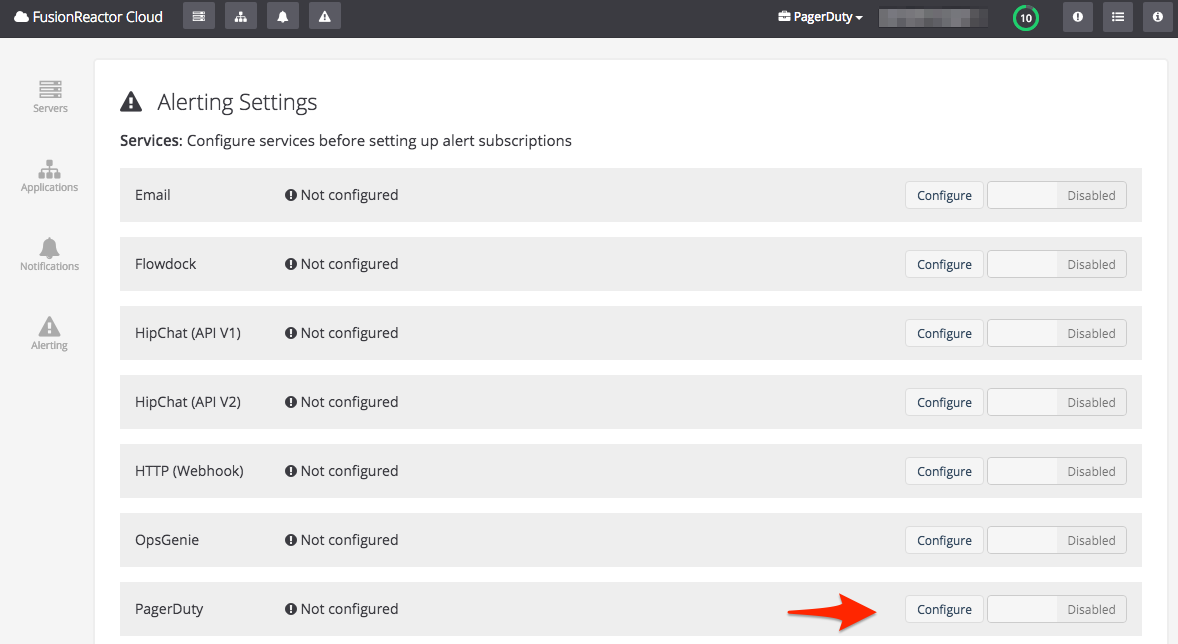The image size is (1178, 644).
Task: Click the green circular 10 indicator
Action: pos(1025,18)
